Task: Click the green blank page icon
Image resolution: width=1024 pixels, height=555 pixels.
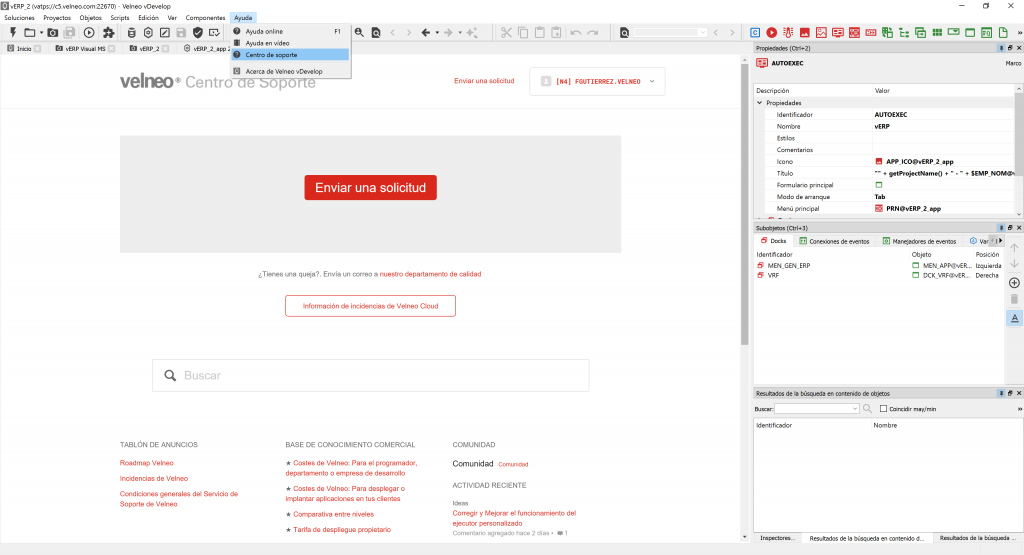Action: [1003, 32]
